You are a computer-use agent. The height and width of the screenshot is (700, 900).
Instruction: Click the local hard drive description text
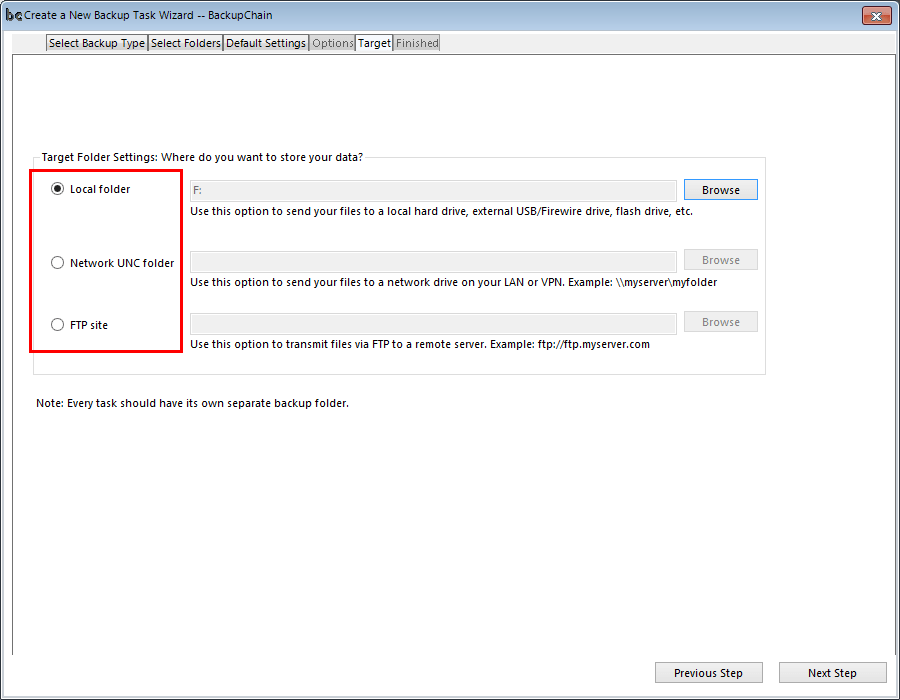[x=441, y=211]
